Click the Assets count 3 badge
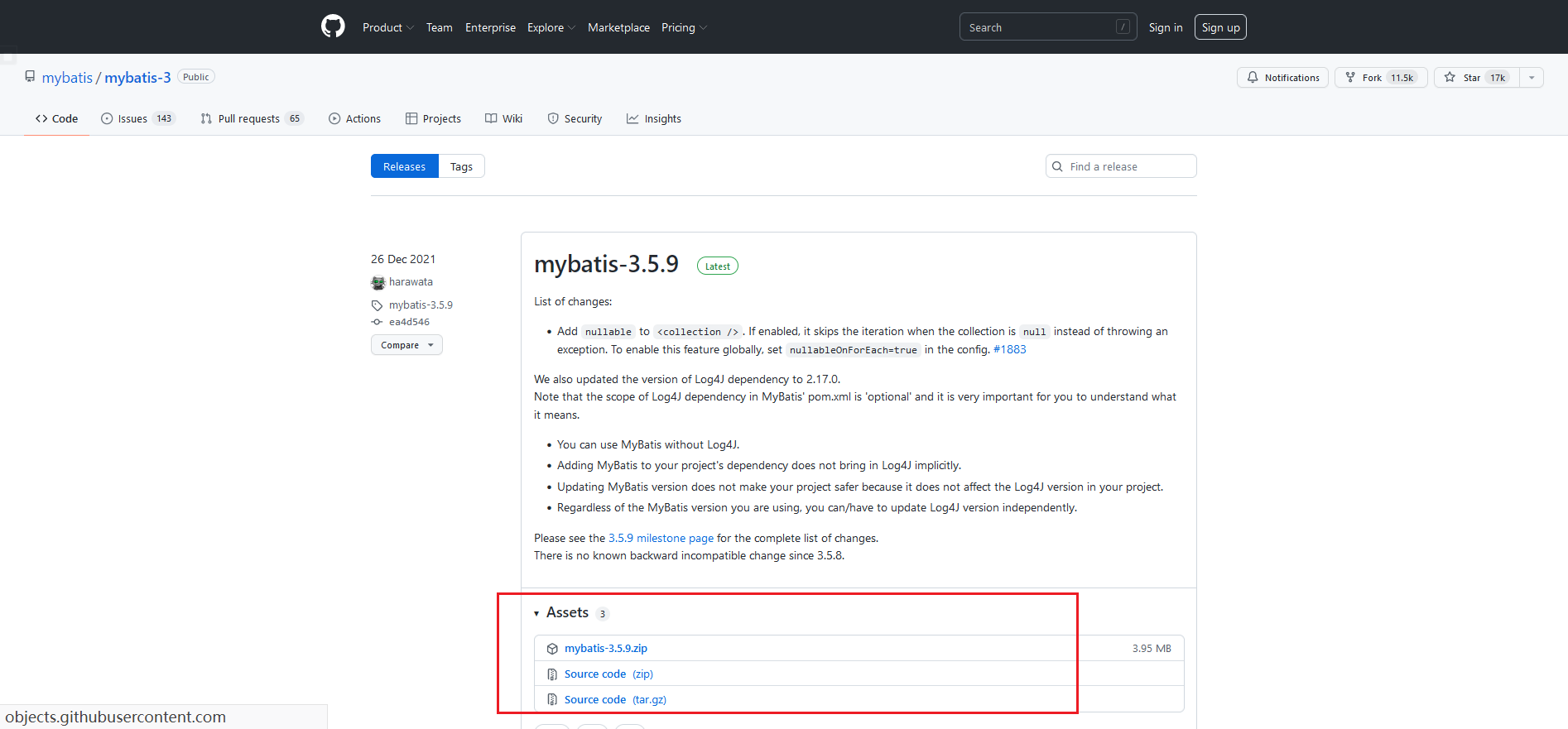 [x=602, y=614]
